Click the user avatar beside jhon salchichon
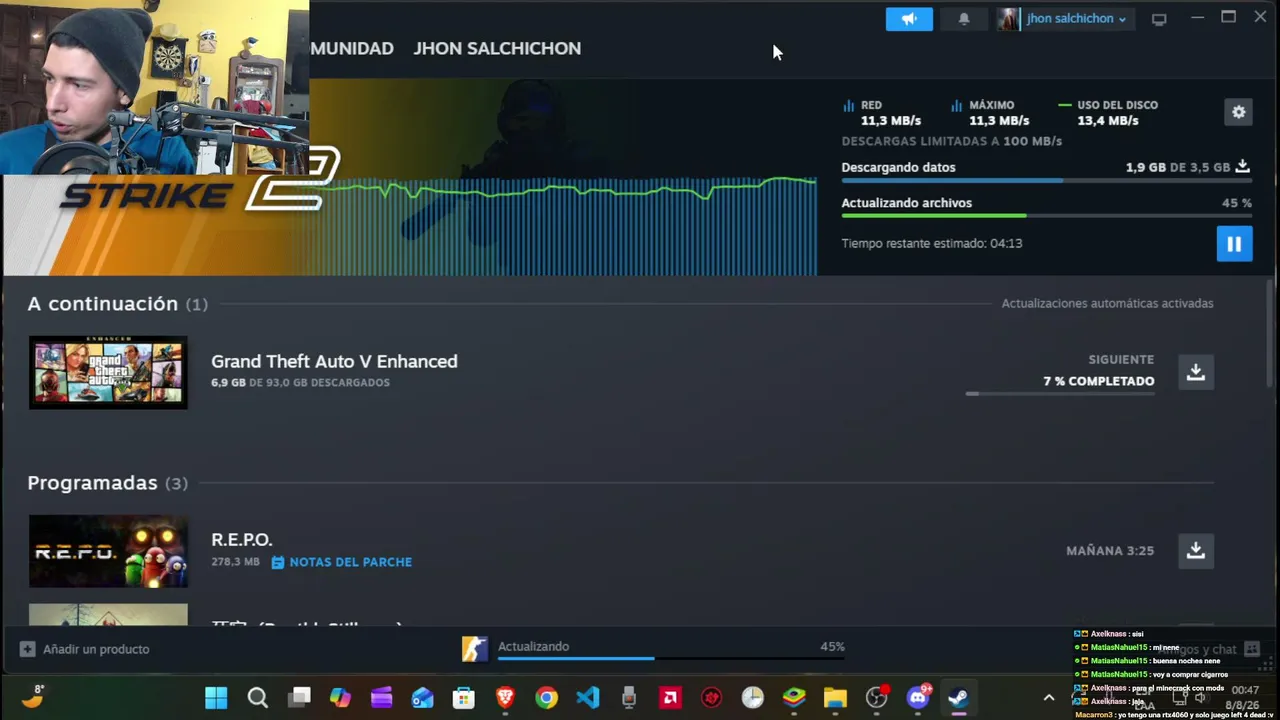 pos(1008,19)
